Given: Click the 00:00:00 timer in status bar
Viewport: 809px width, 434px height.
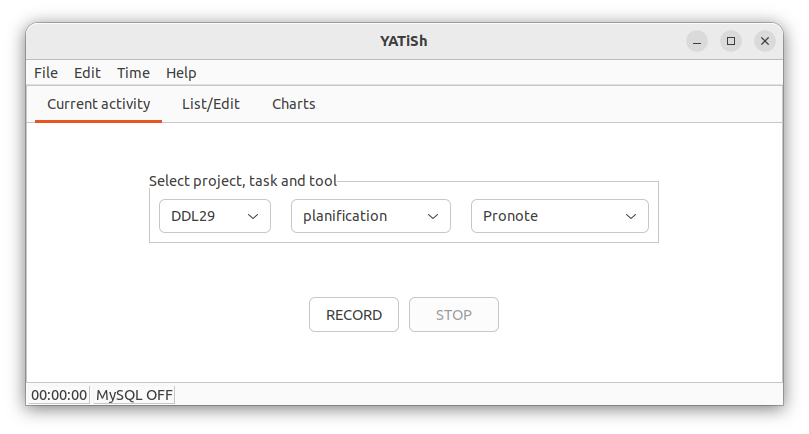Looking at the screenshot, I should pyautogui.click(x=59, y=395).
